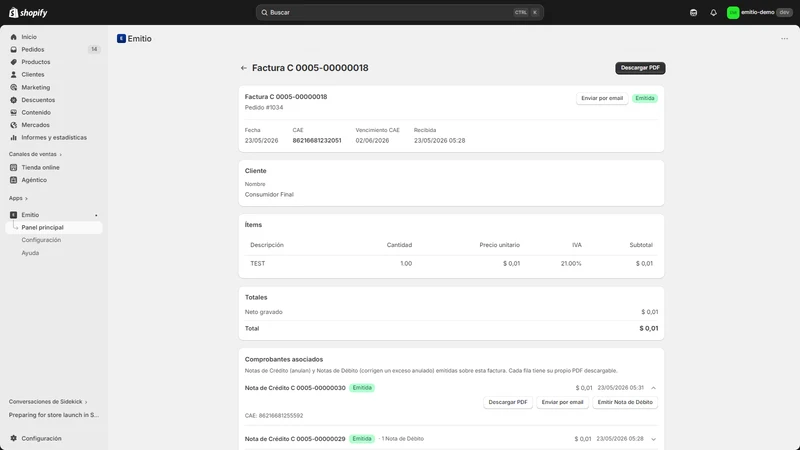Expand Conversaciones de Sidekick
Viewport: 800px width, 450px height.
coord(48,402)
